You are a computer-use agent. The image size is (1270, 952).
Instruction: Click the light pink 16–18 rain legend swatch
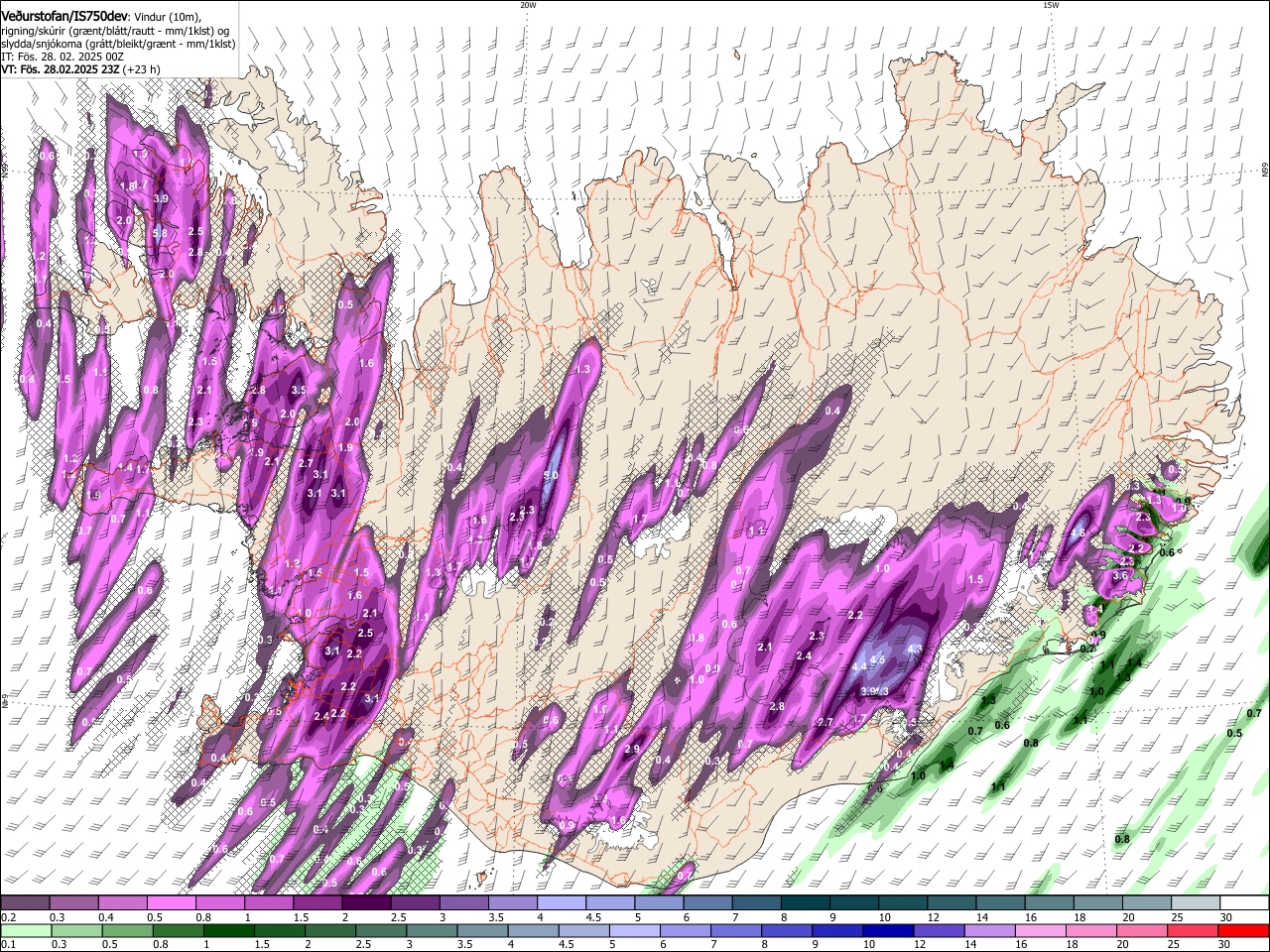click(1039, 930)
